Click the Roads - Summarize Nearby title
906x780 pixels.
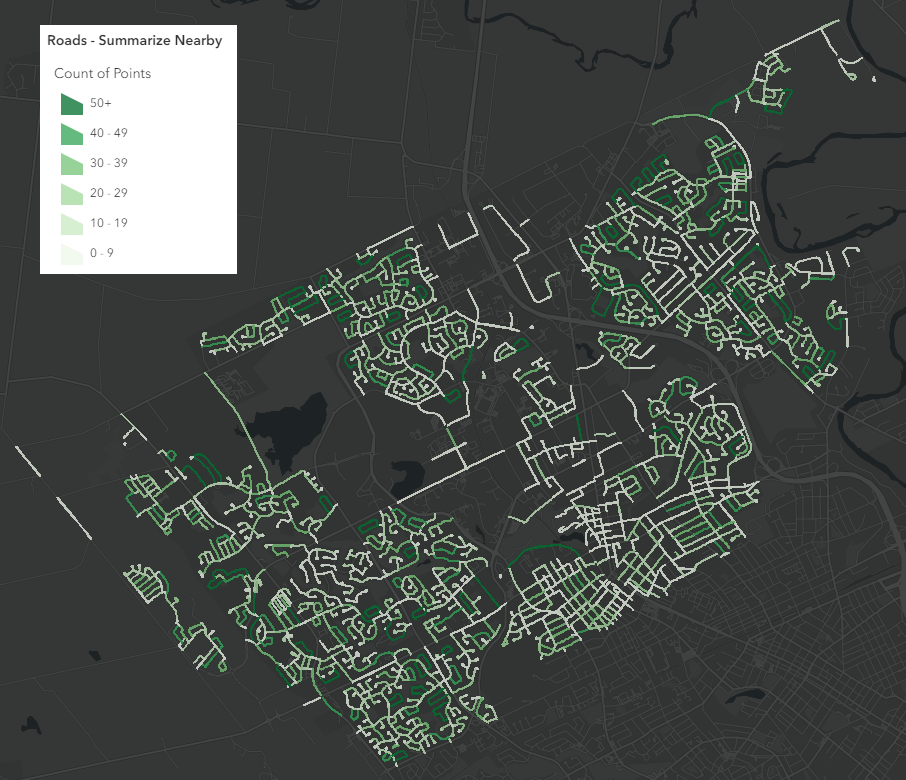click(x=134, y=40)
